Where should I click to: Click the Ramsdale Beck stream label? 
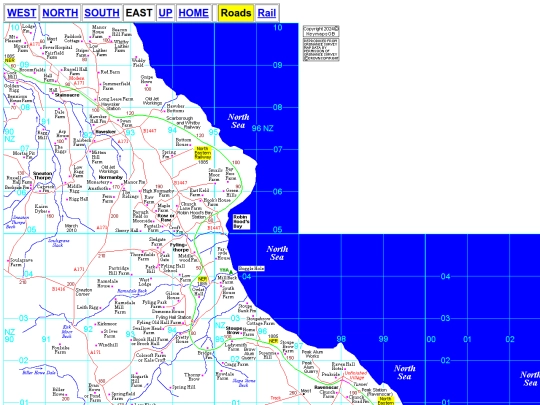pos(132,291)
